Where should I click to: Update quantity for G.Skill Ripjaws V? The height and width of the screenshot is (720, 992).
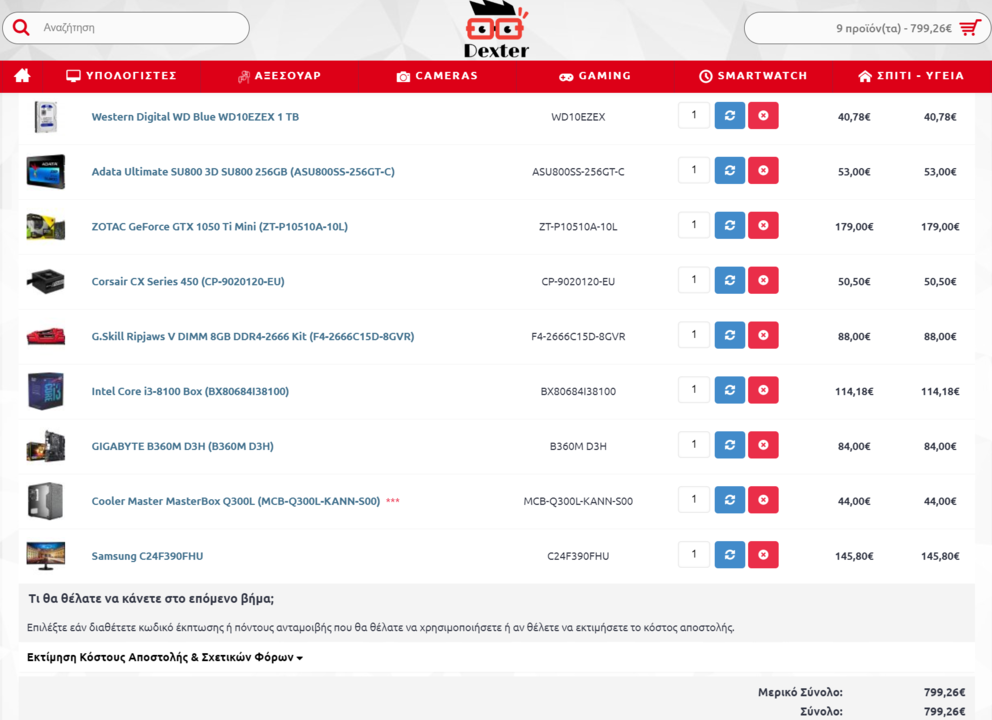(x=729, y=335)
